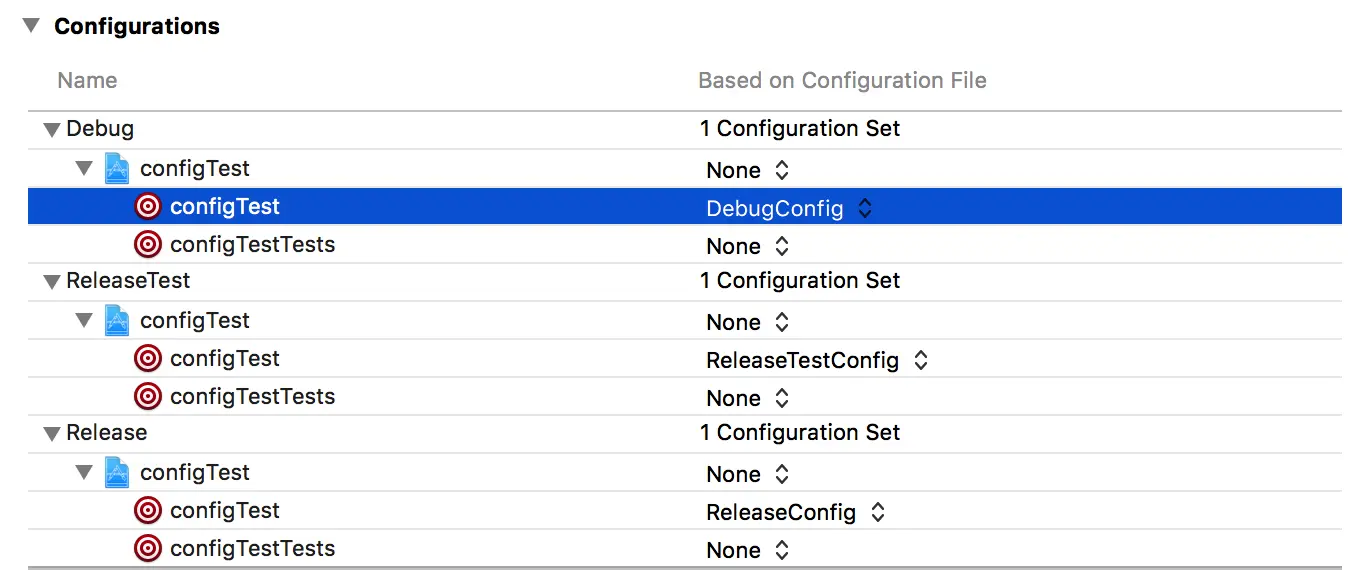Click target icon for configTestTests under Release
The height and width of the screenshot is (570, 1348).
148,549
